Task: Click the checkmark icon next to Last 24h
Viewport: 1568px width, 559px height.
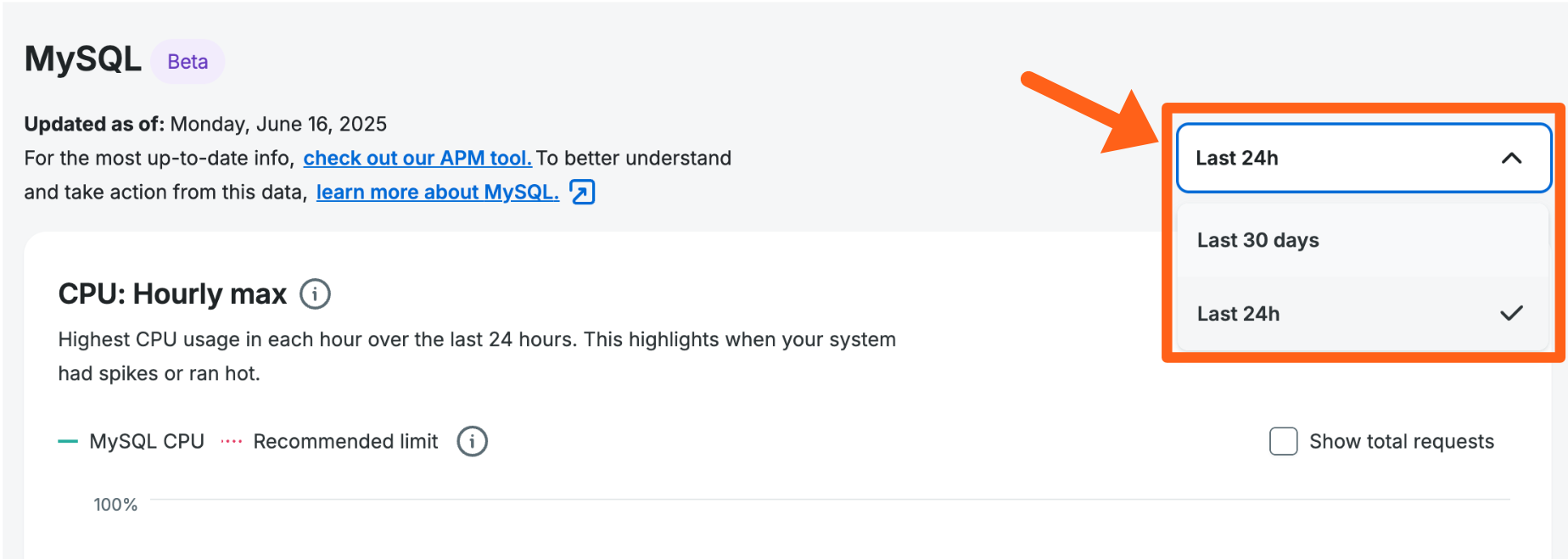Action: point(1511,314)
